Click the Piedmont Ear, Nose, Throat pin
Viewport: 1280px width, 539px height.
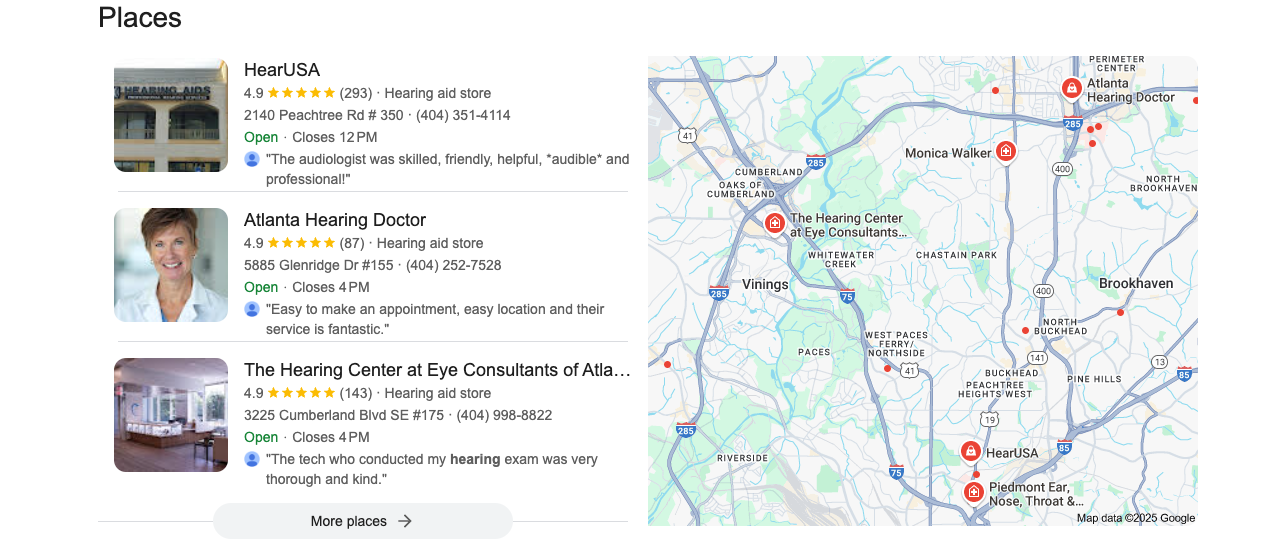pos(973,491)
